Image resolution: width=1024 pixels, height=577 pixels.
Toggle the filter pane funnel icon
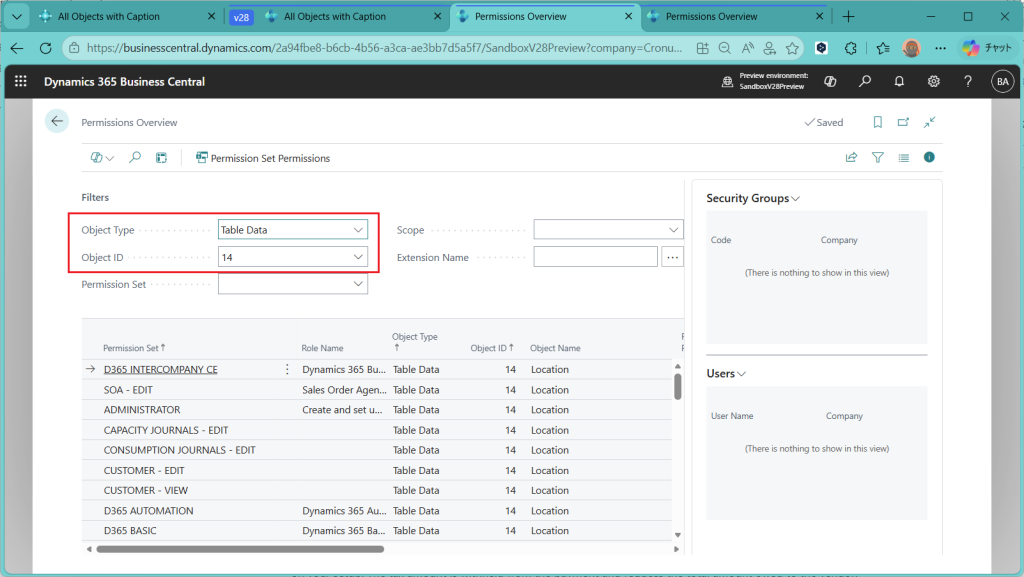click(877, 158)
